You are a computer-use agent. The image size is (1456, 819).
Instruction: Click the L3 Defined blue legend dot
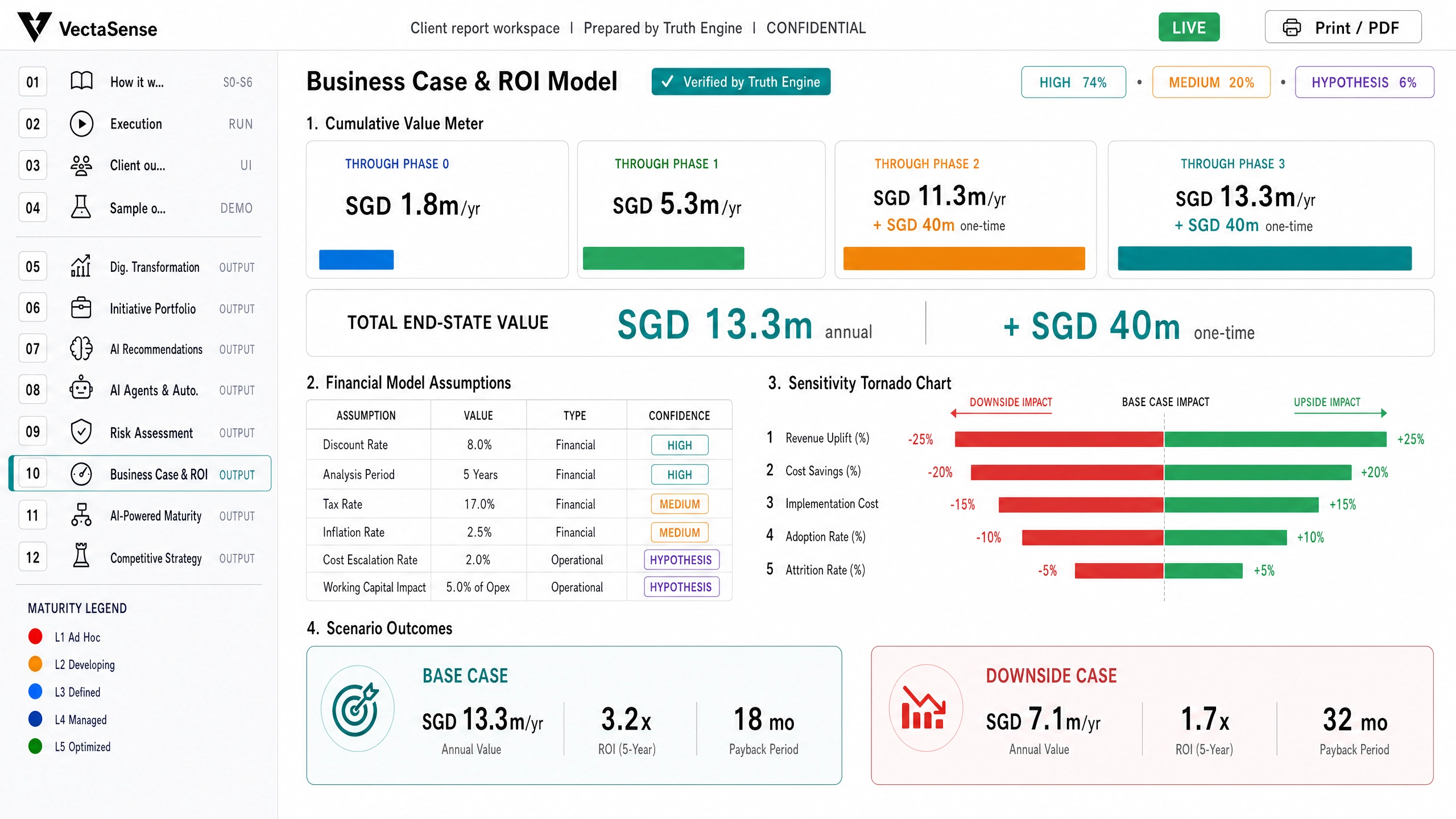(35, 691)
